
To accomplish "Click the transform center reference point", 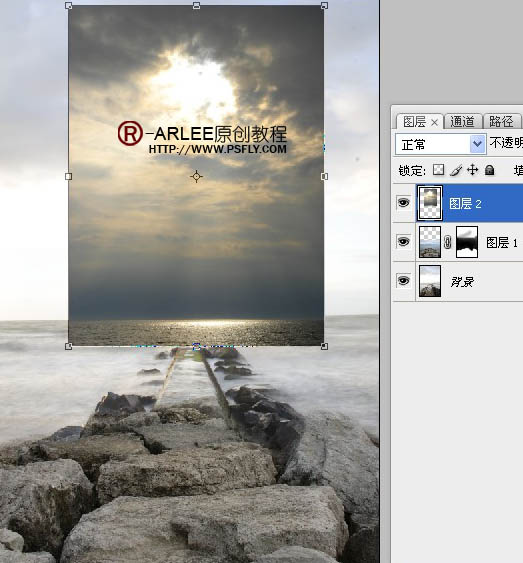I will [x=196, y=176].
